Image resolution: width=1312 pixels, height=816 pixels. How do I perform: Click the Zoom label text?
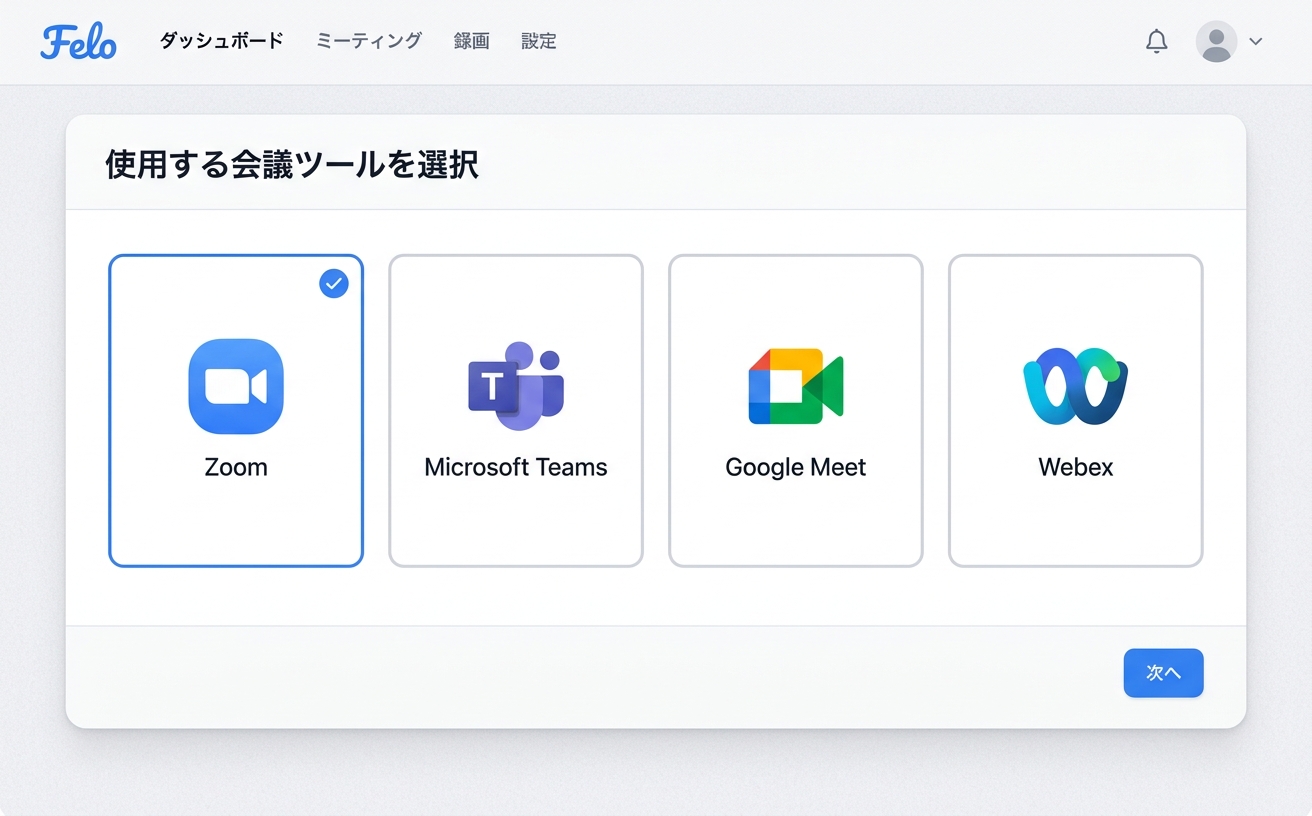click(236, 467)
